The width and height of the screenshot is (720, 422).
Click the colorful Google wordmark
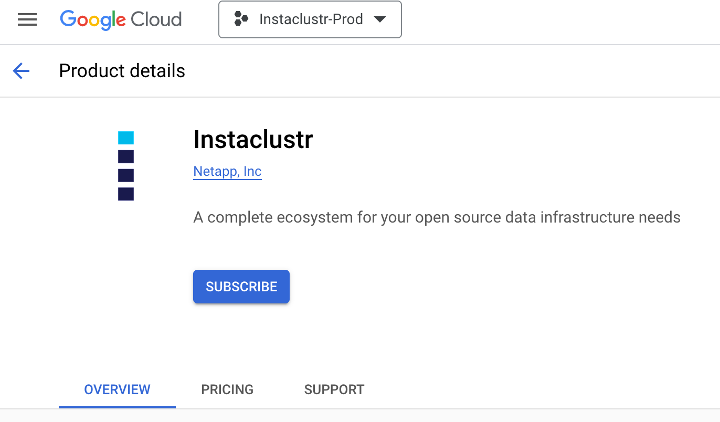[x=92, y=20]
